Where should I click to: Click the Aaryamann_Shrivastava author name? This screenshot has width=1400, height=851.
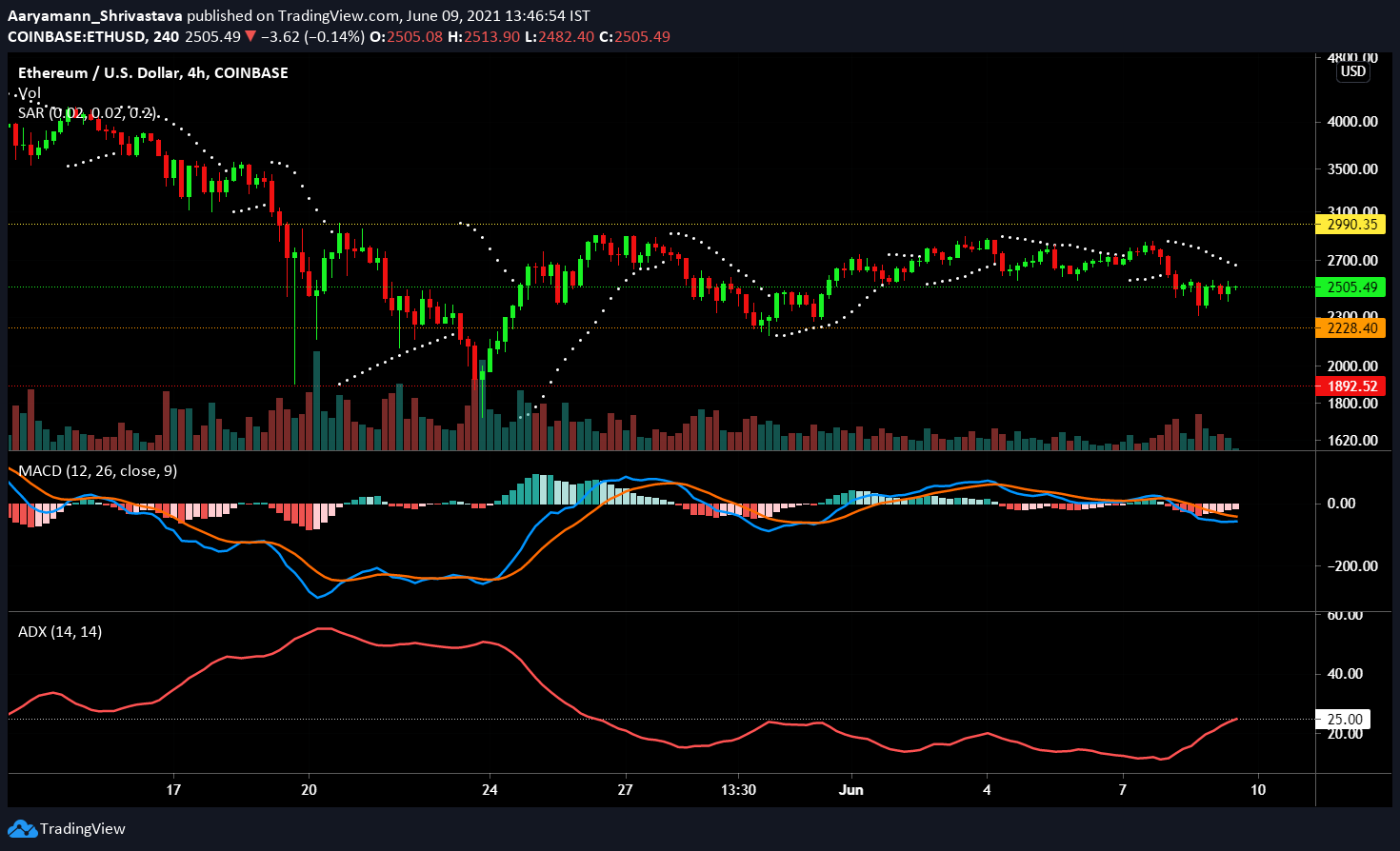coord(95,16)
